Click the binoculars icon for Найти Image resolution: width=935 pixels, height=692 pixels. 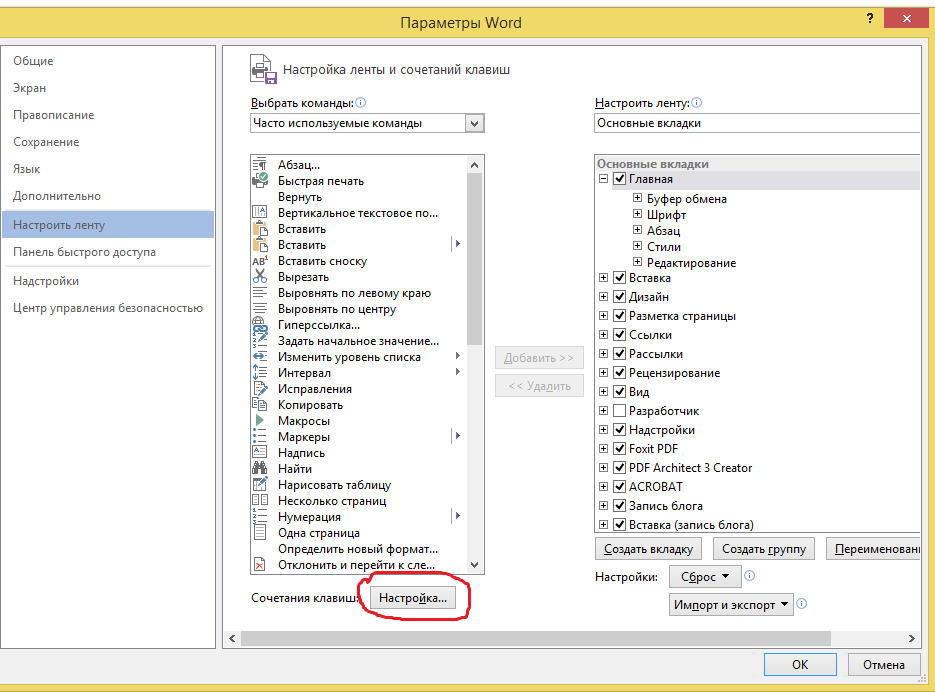260,469
